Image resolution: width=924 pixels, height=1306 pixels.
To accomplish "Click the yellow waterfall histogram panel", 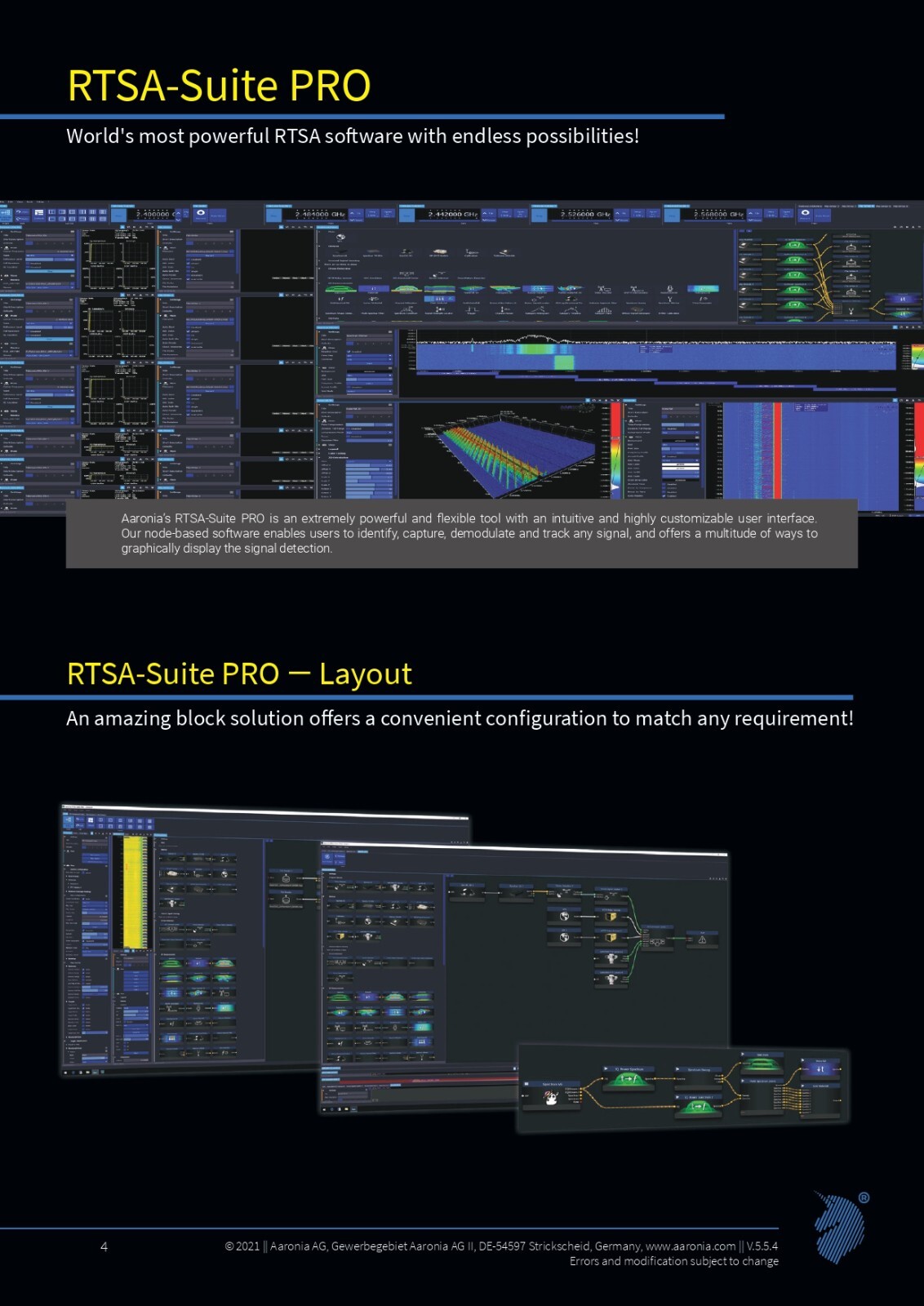I will pos(135,891).
